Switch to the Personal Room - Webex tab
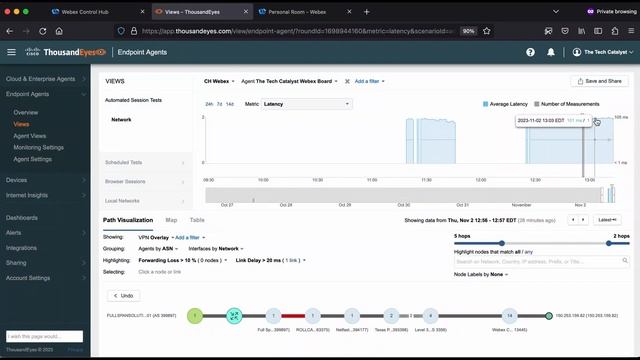Viewport: 640px width, 360px height. click(297, 12)
